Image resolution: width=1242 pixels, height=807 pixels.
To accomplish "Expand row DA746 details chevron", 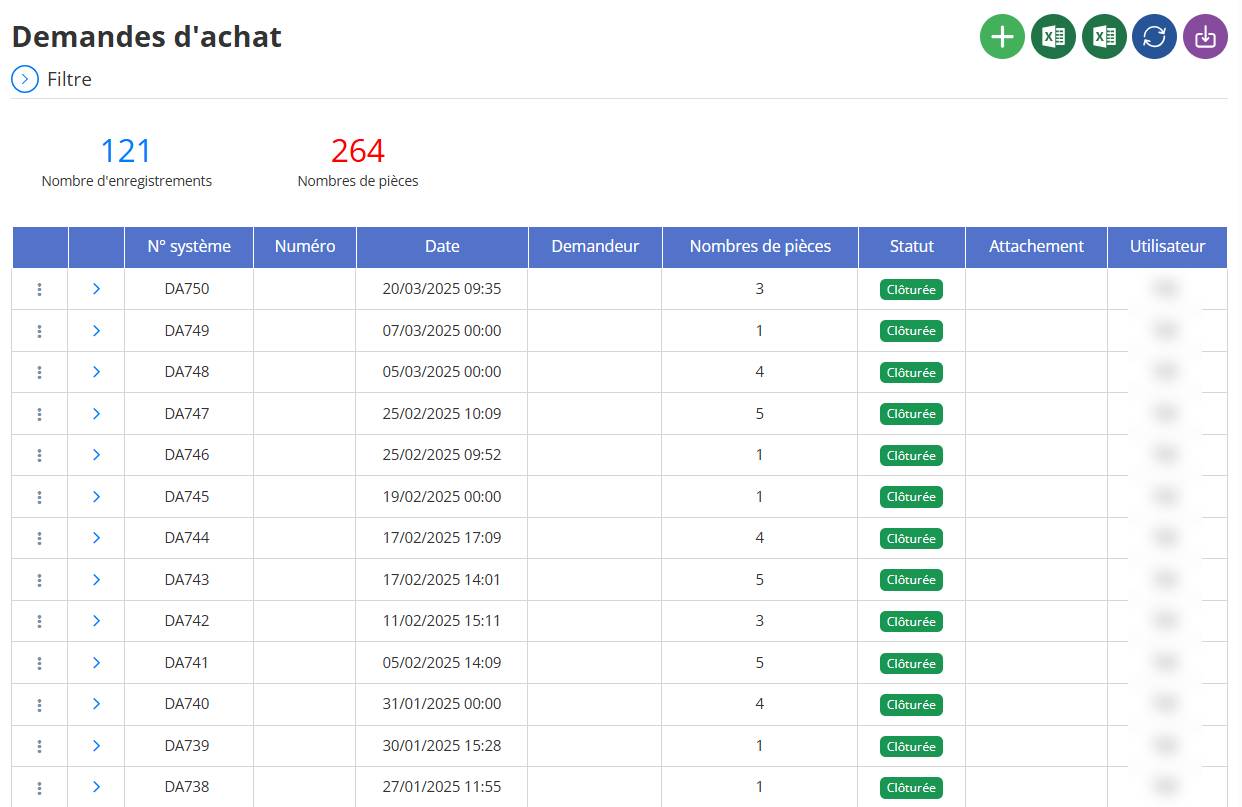I will coord(96,455).
